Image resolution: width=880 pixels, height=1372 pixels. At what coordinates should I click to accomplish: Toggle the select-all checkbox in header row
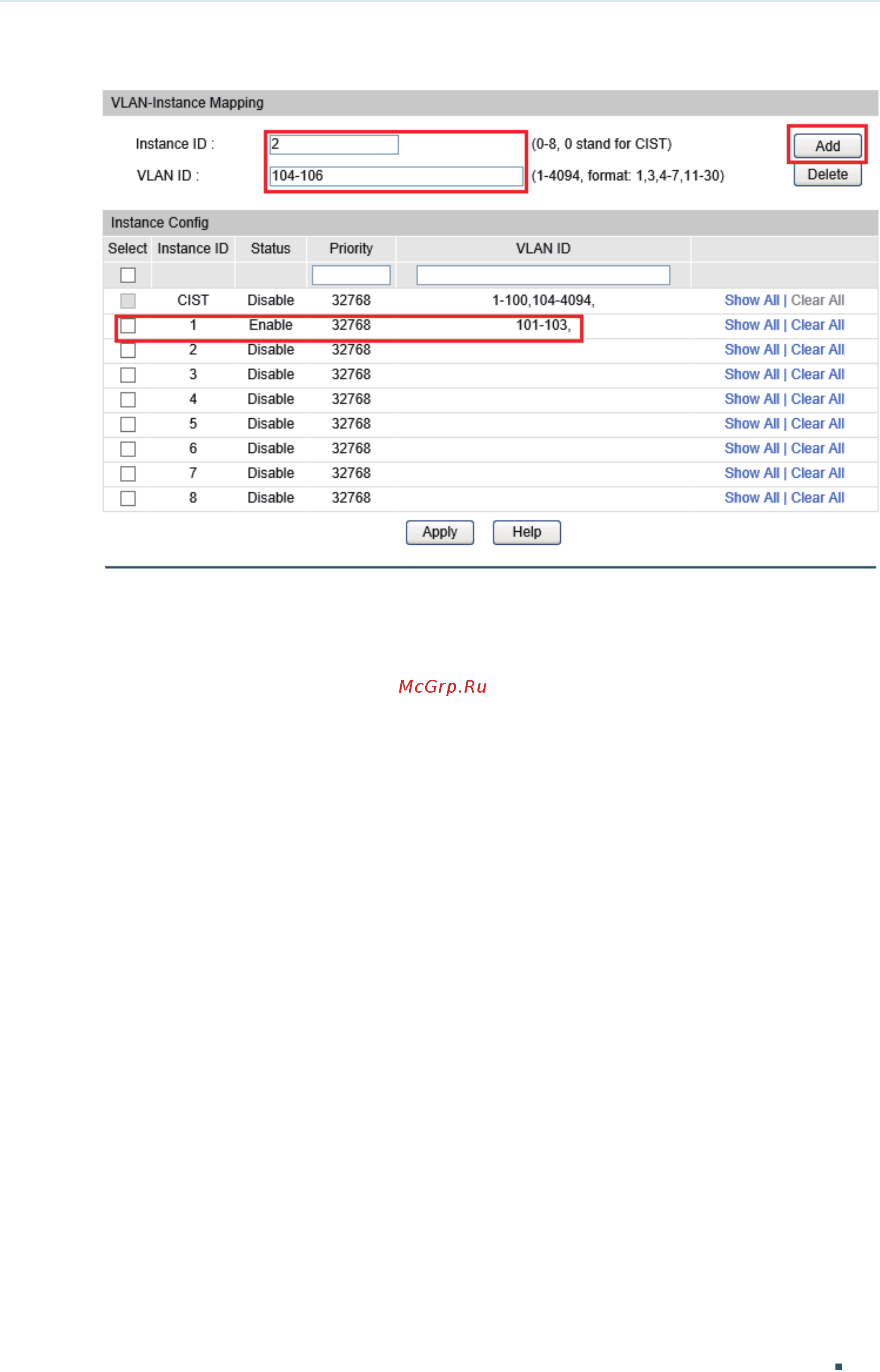tap(128, 275)
